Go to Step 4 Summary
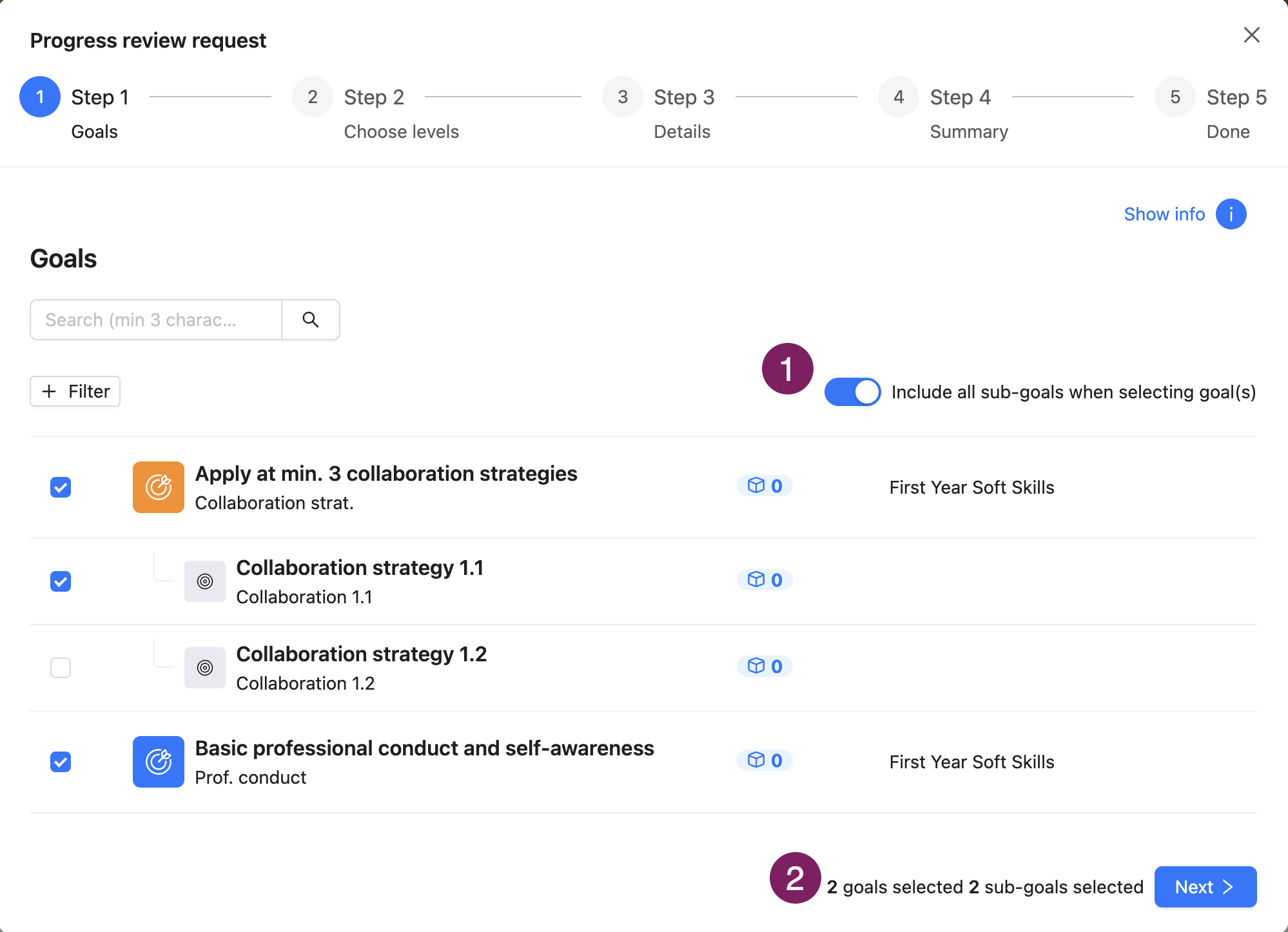This screenshot has width=1288, height=932. pos(943,110)
